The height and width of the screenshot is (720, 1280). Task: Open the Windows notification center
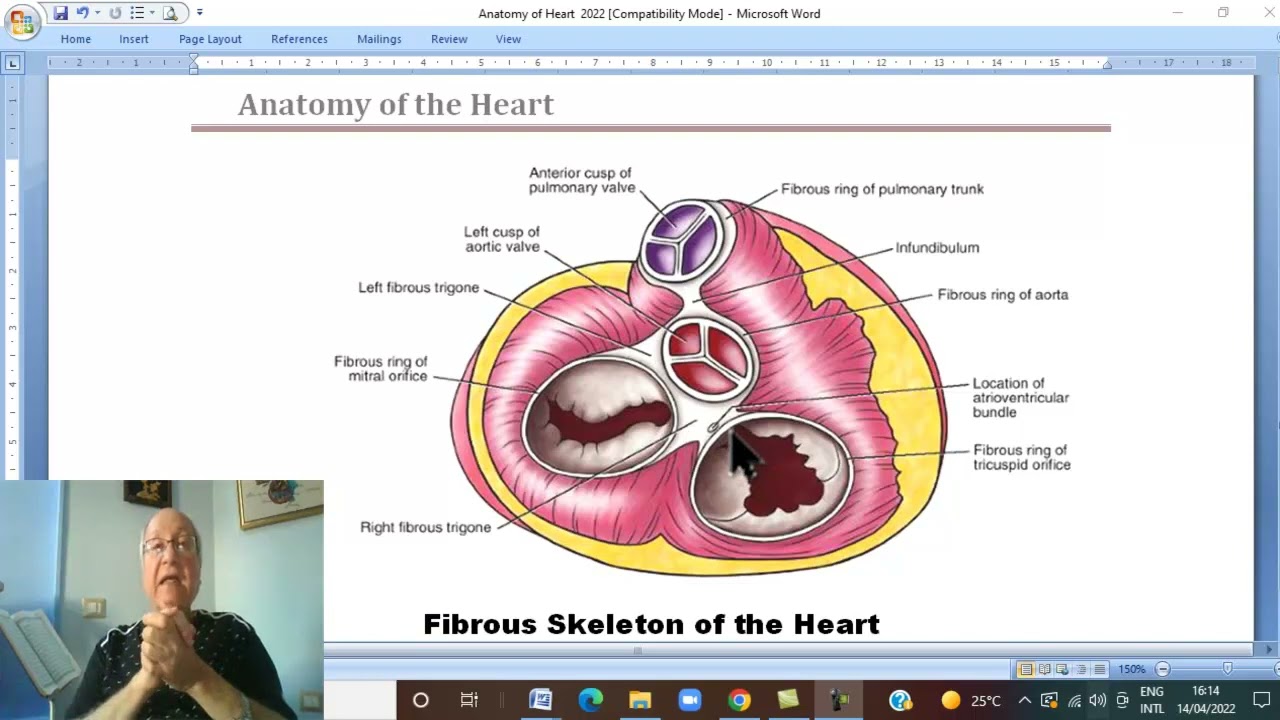tap(1261, 700)
